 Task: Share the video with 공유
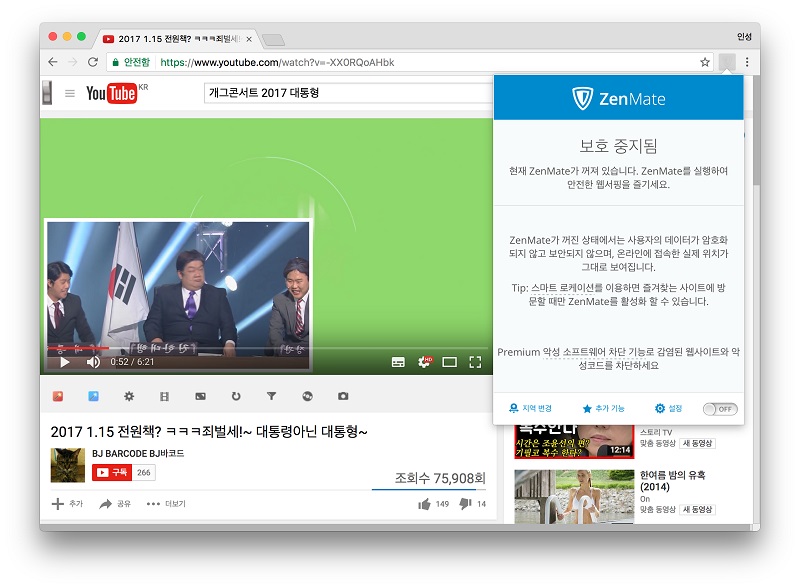[x=115, y=504]
